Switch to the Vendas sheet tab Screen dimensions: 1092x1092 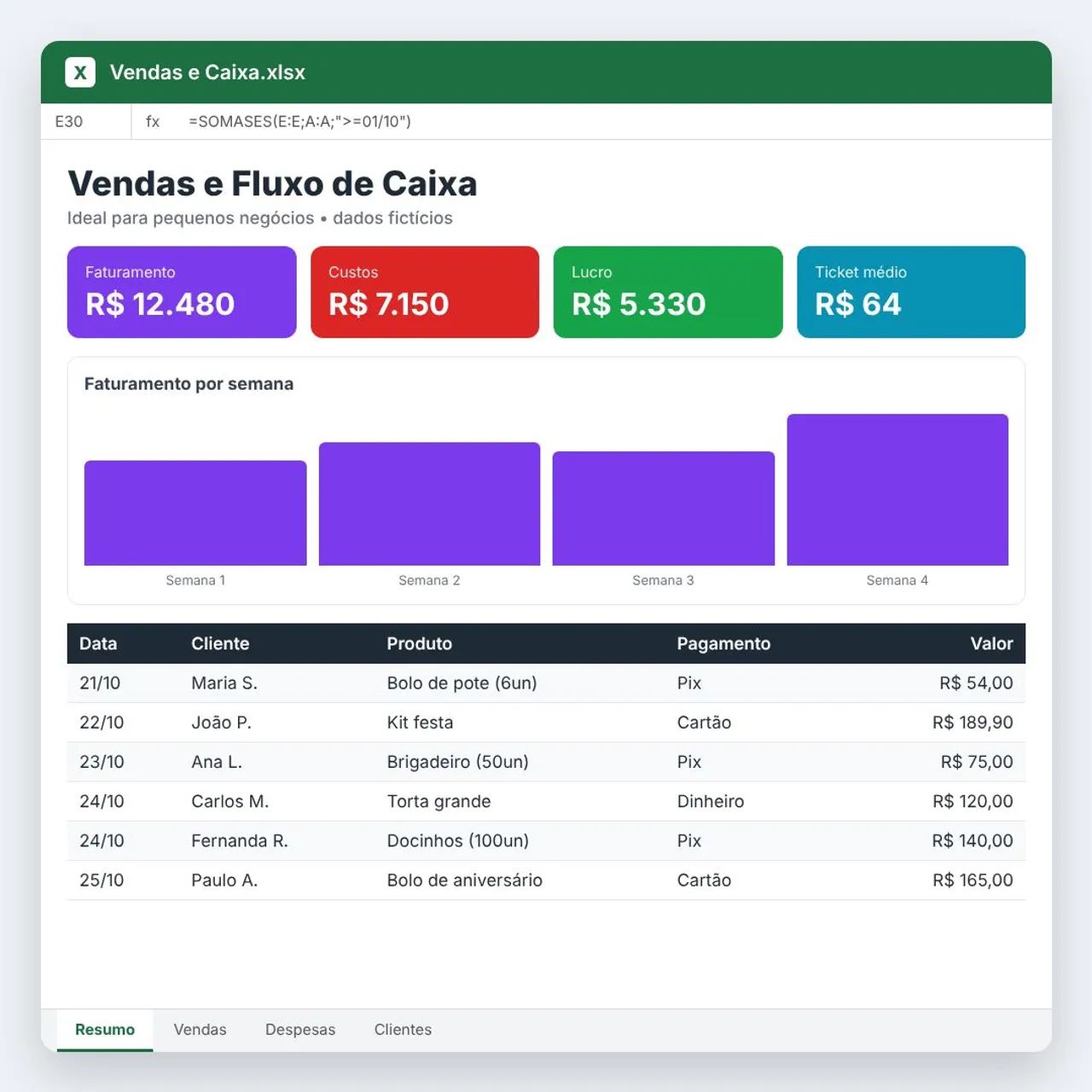(200, 1030)
